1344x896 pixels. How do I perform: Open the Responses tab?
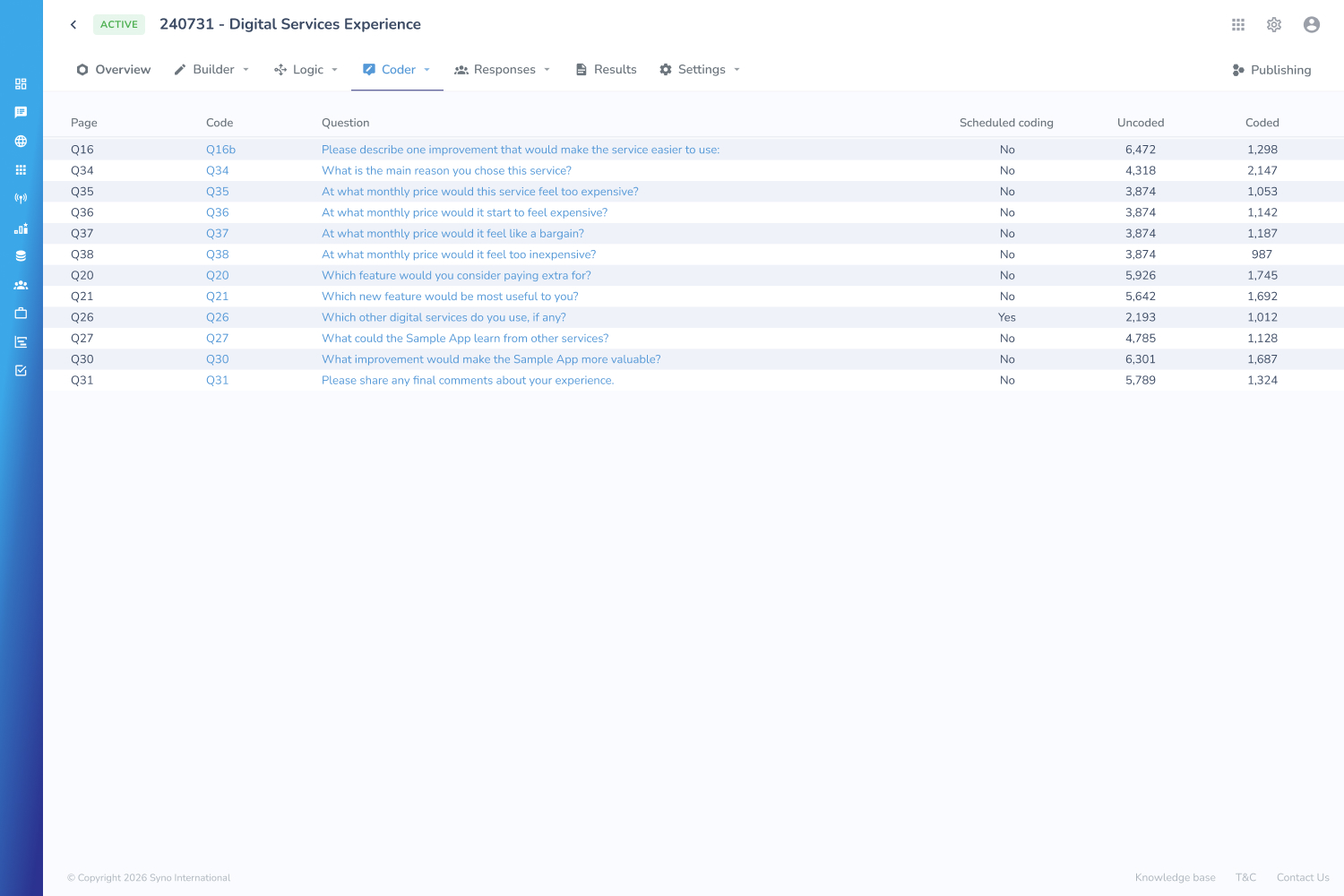coord(495,70)
